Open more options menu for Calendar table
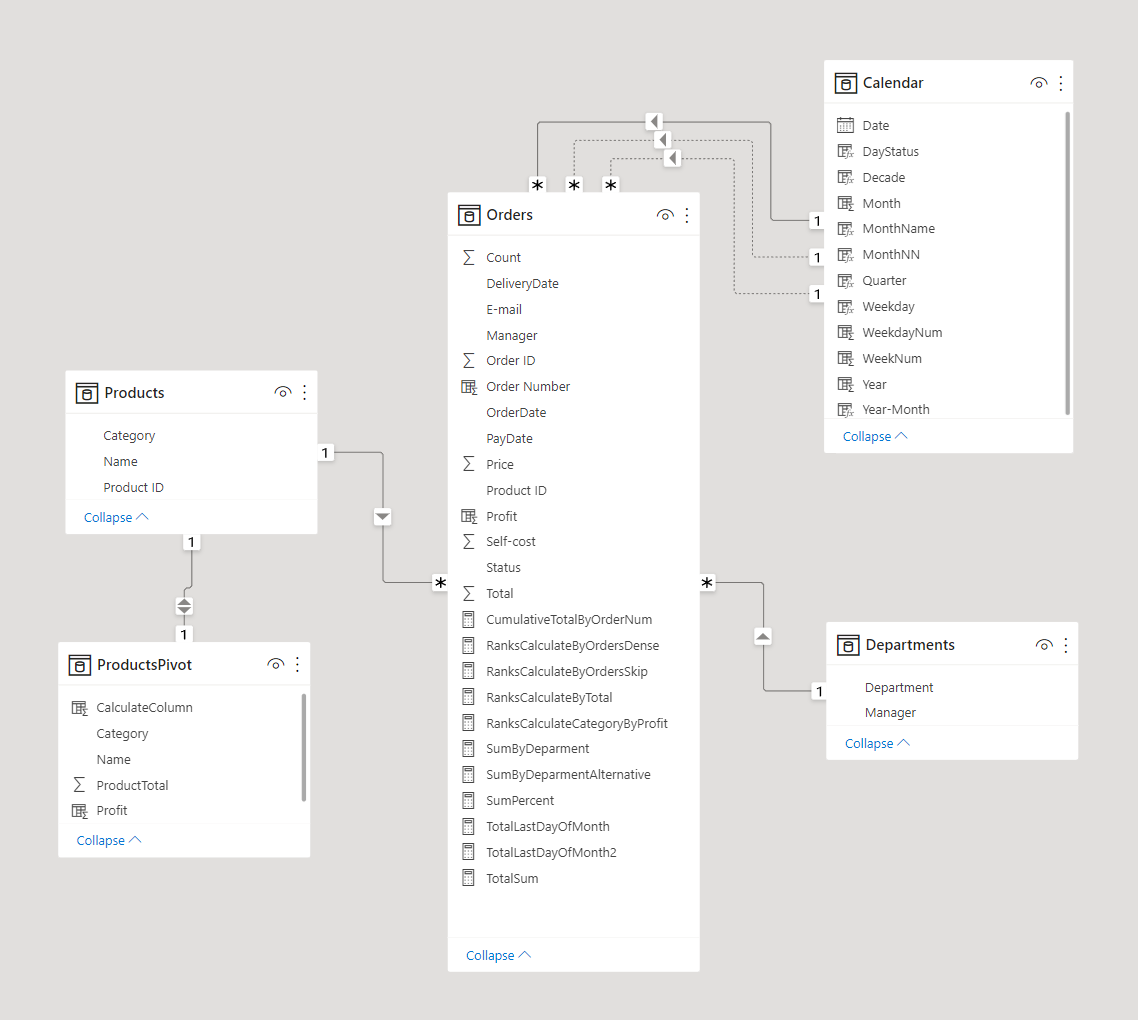1138x1020 pixels. (1060, 83)
